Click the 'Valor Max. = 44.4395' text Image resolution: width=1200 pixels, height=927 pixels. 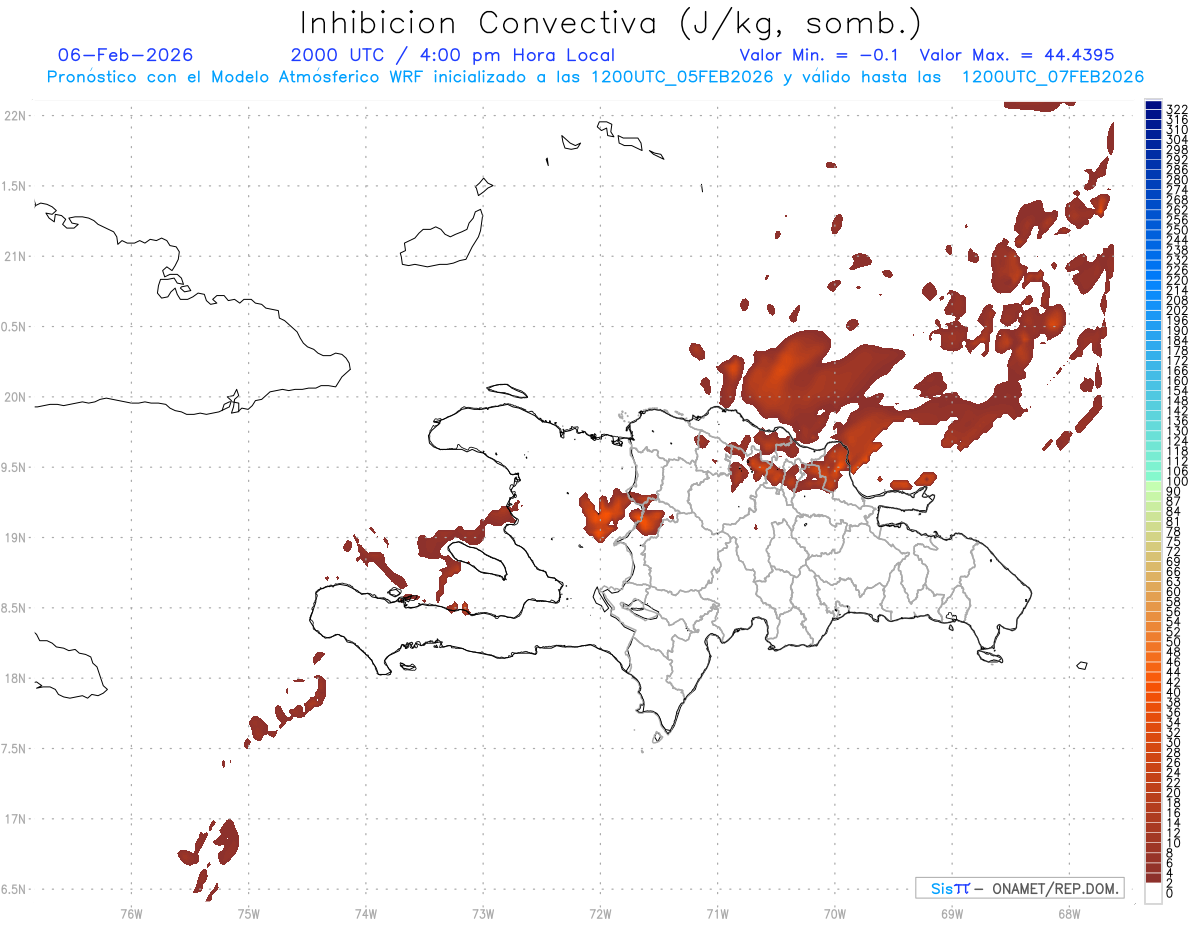tap(1016, 55)
